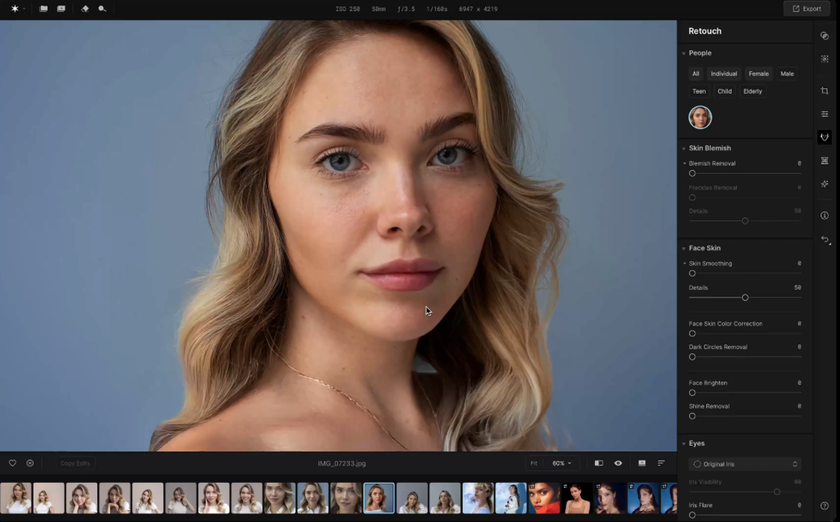Viewport: 840px width, 522px height.
Task: Toggle the eye preview visibility icon
Action: (618, 463)
